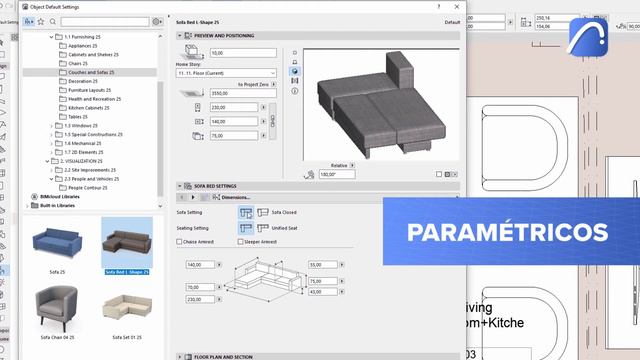
Task: Click the 140,00 dimension field
Action: point(234,122)
